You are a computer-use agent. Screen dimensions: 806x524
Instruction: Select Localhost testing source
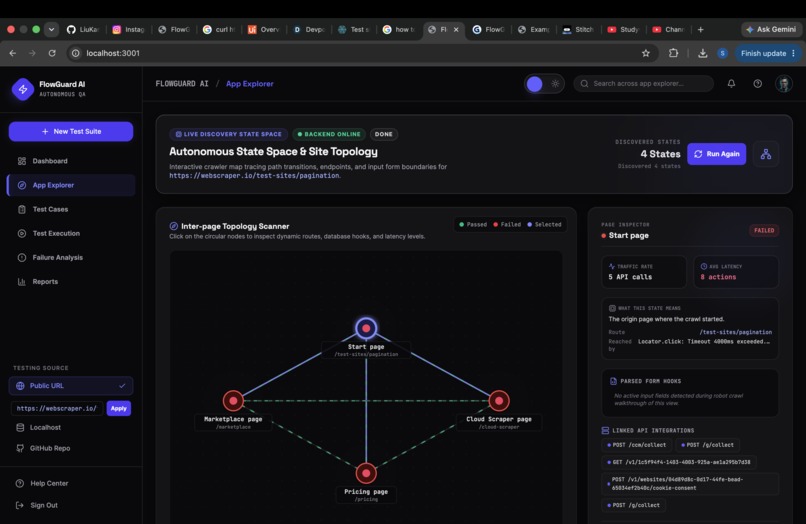coord(71,427)
